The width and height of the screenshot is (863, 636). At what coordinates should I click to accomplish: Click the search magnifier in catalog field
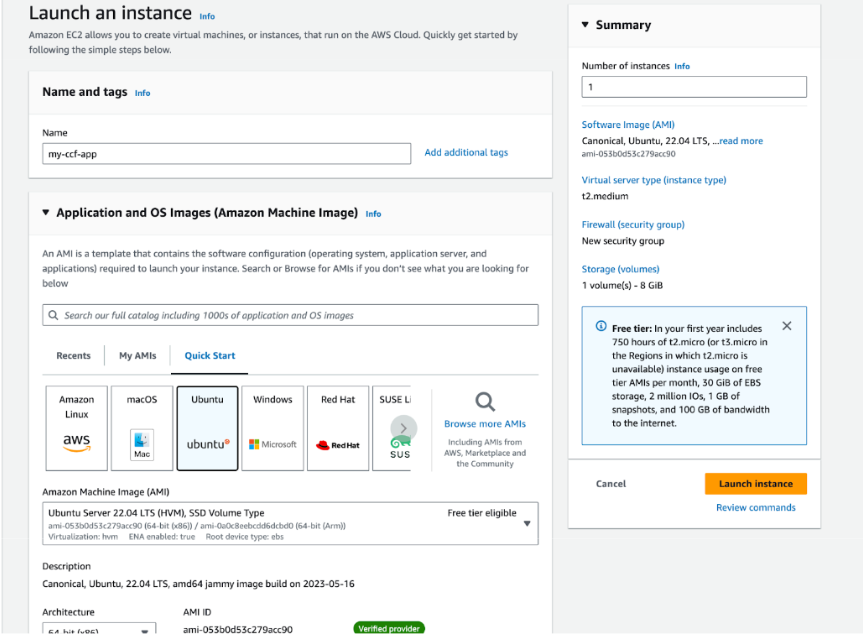53,315
